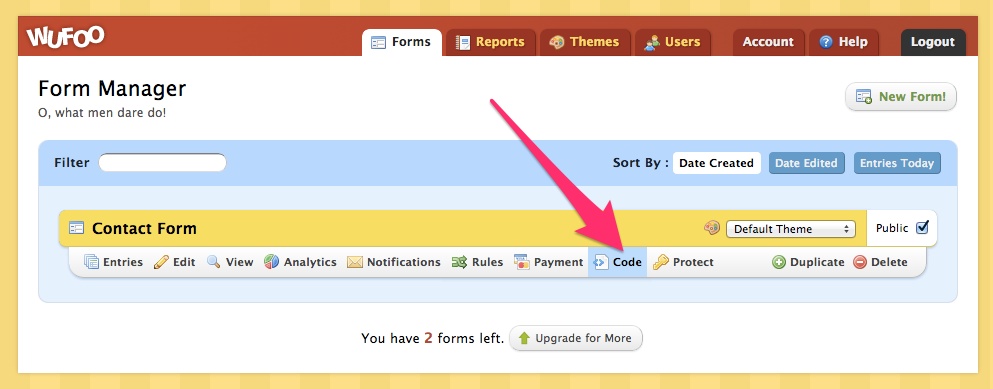Image resolution: width=993 pixels, height=389 pixels.
Task: Sort forms by Entries Today
Action: click(897, 163)
